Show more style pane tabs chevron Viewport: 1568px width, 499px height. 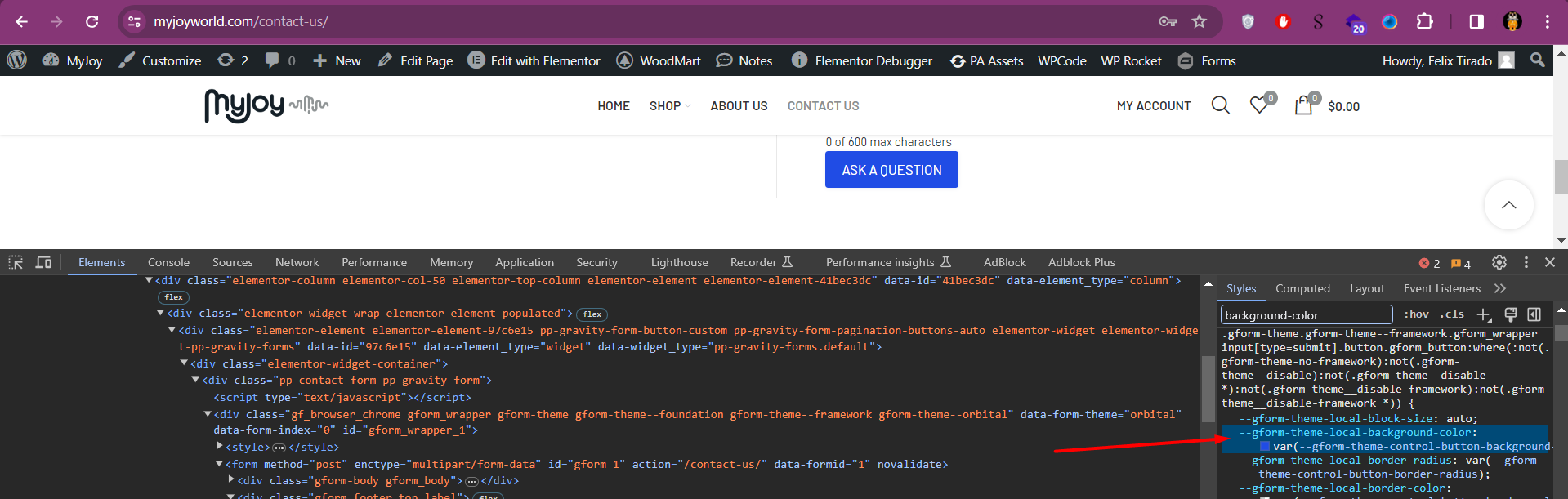(1500, 288)
